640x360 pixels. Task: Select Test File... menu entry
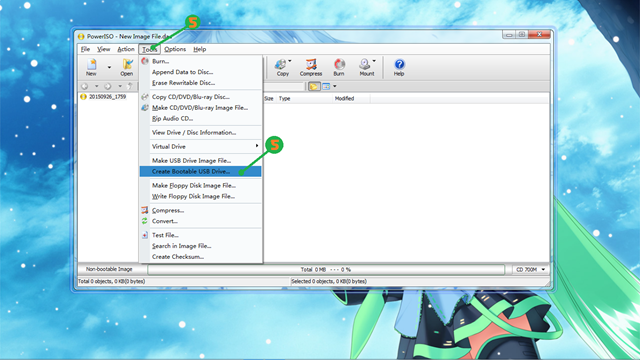coord(200,235)
